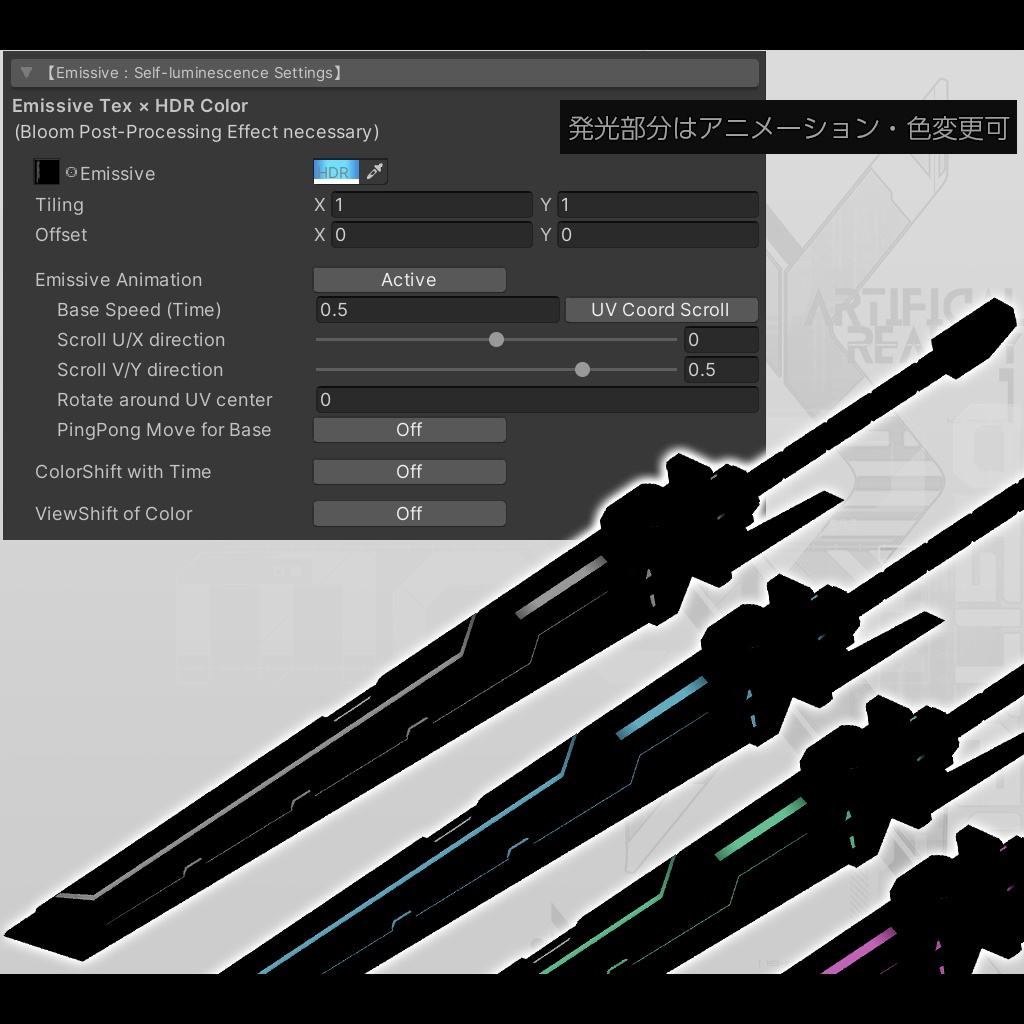
Task: Click the Base Speed (Time) label
Action: click(139, 310)
